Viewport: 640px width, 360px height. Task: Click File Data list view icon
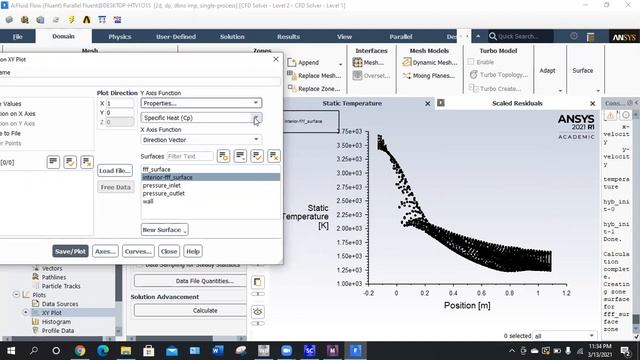(53, 162)
